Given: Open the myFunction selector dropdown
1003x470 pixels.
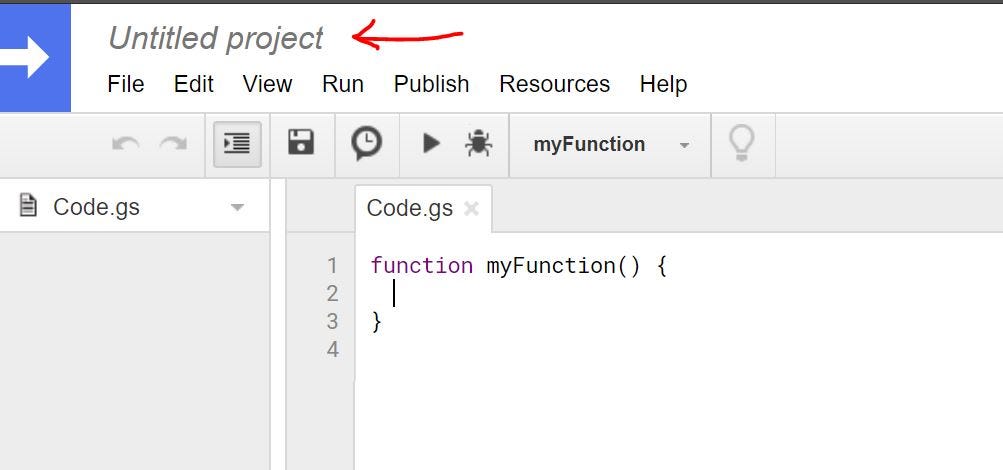Looking at the screenshot, I should click(x=610, y=145).
